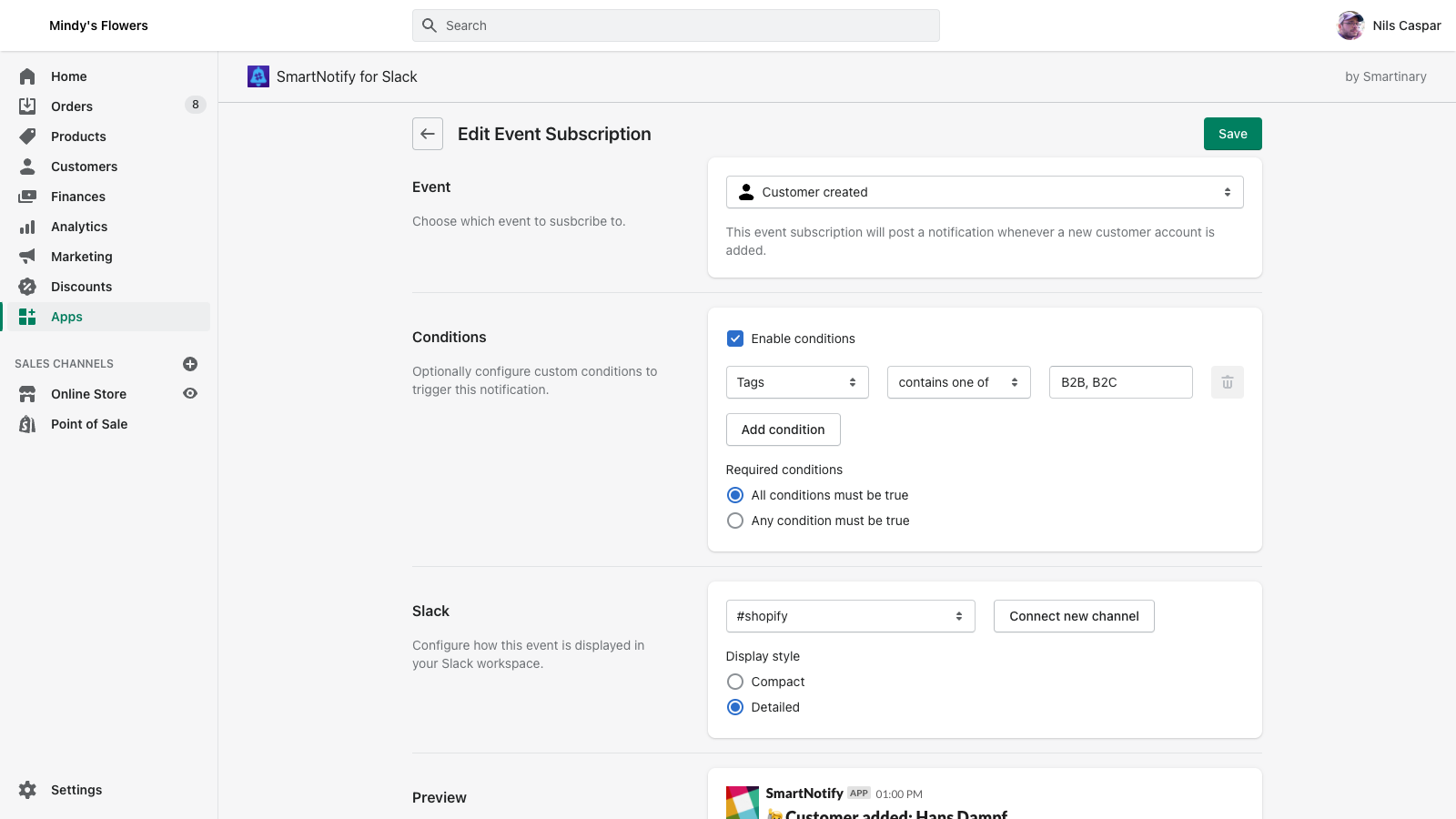Open Orders in the sidebar
This screenshot has height=819, width=1456.
(72, 106)
